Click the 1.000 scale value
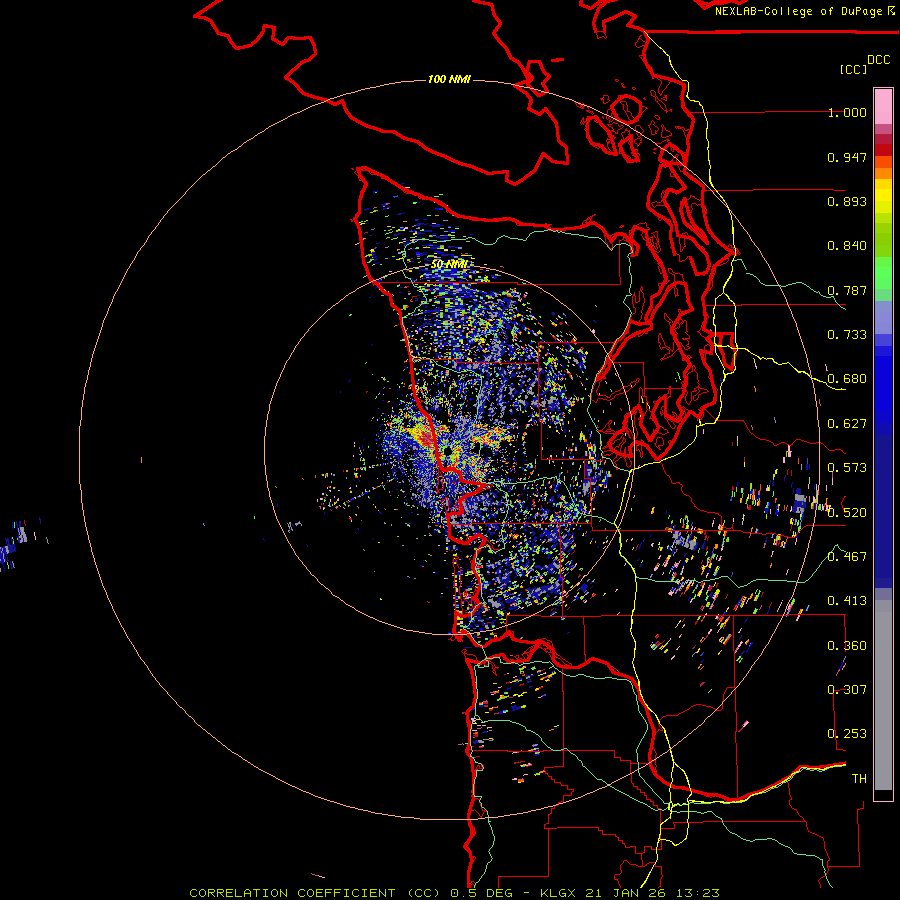 (x=847, y=112)
